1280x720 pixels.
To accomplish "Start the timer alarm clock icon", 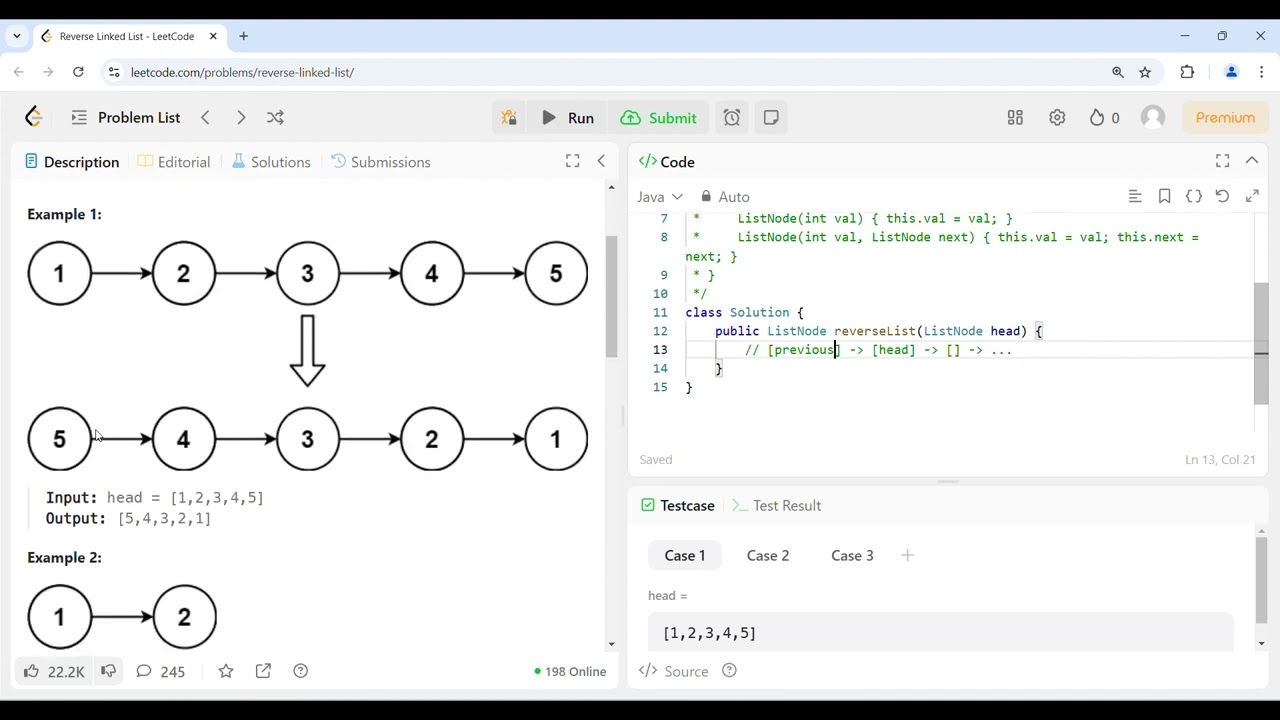I will [732, 117].
